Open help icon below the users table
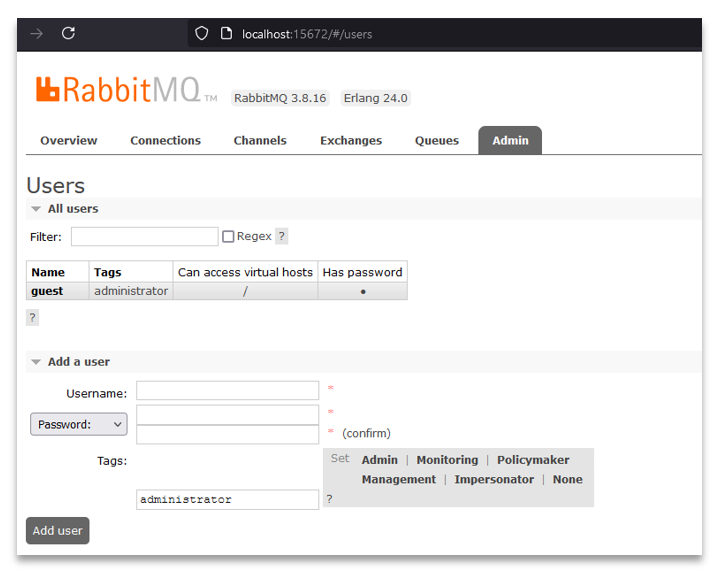 [32, 318]
